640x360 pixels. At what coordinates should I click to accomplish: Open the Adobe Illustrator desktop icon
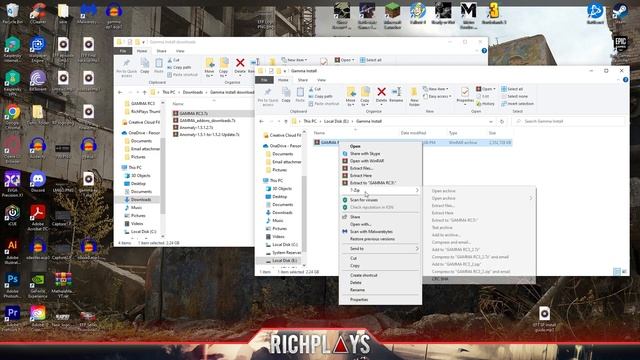12,251
